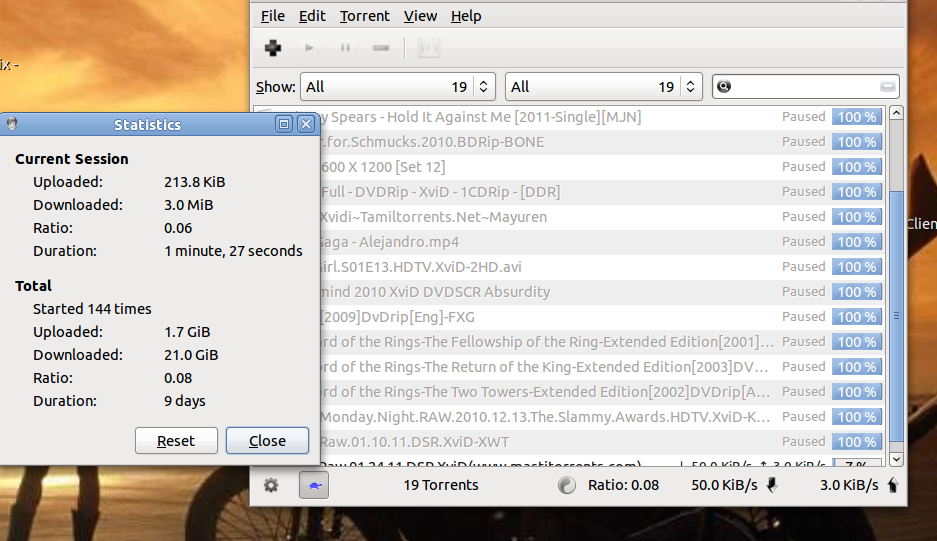This screenshot has width=937, height=541.
Task: Open the File menu
Action: pyautogui.click(x=272, y=16)
